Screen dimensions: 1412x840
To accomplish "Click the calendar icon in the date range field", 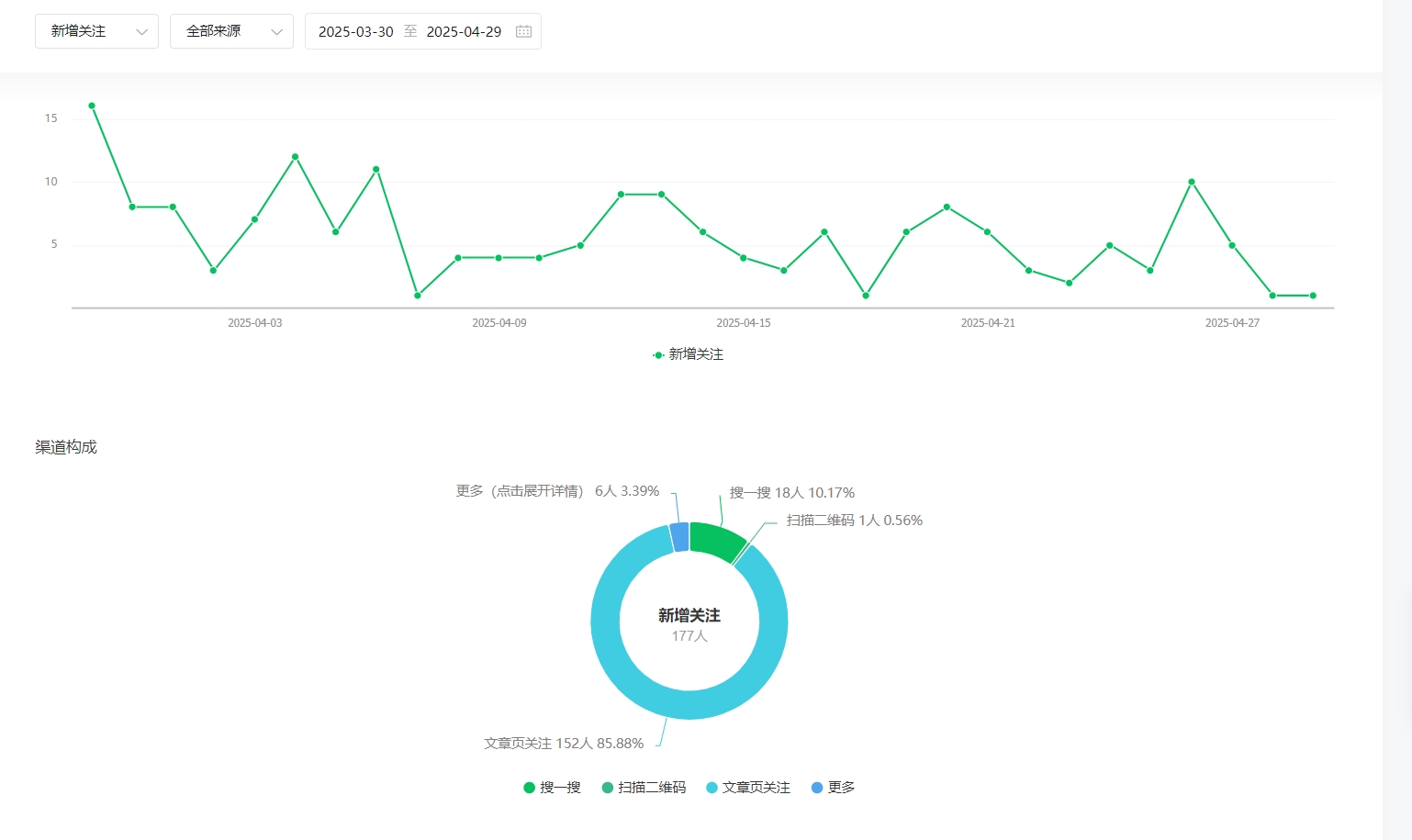I will pos(523,31).
